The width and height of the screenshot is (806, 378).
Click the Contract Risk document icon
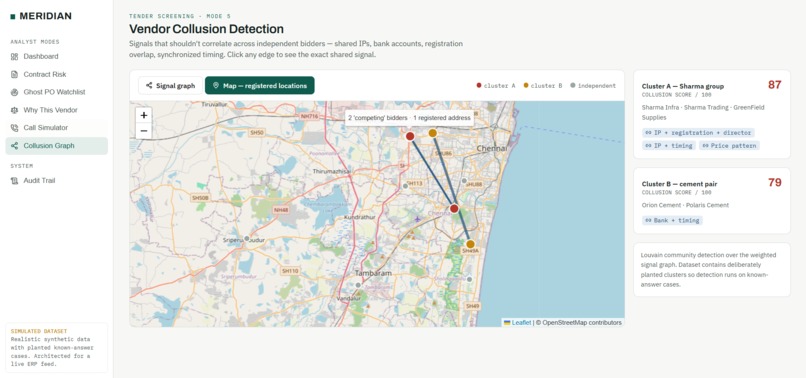click(14, 74)
